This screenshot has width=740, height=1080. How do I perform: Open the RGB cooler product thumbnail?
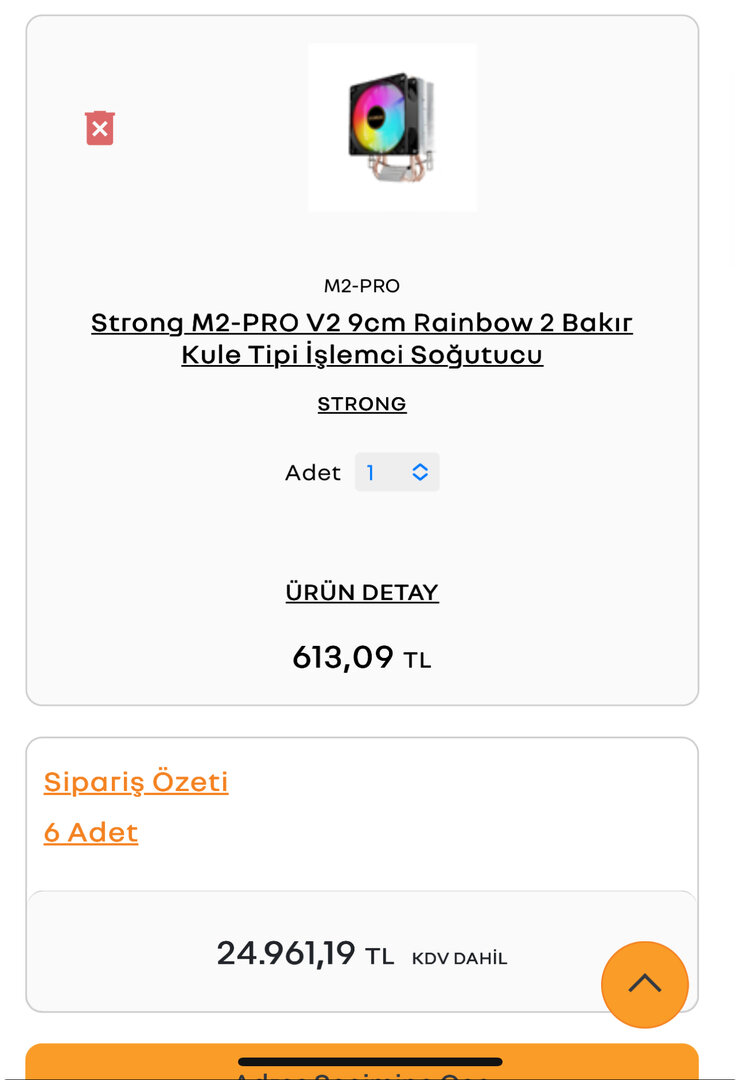tap(392, 127)
